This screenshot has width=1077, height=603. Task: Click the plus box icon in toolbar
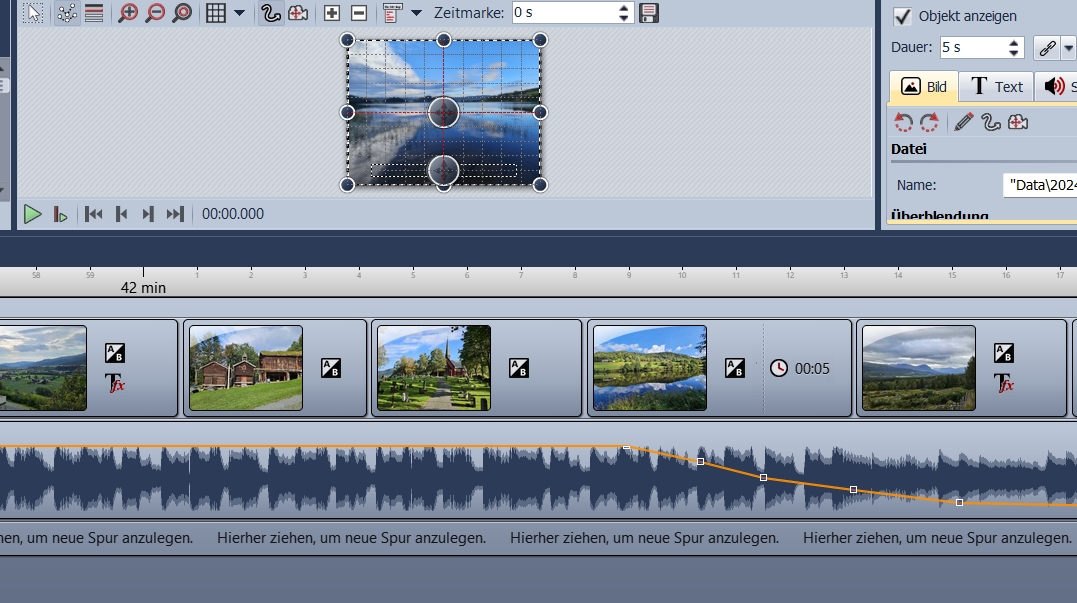point(333,13)
